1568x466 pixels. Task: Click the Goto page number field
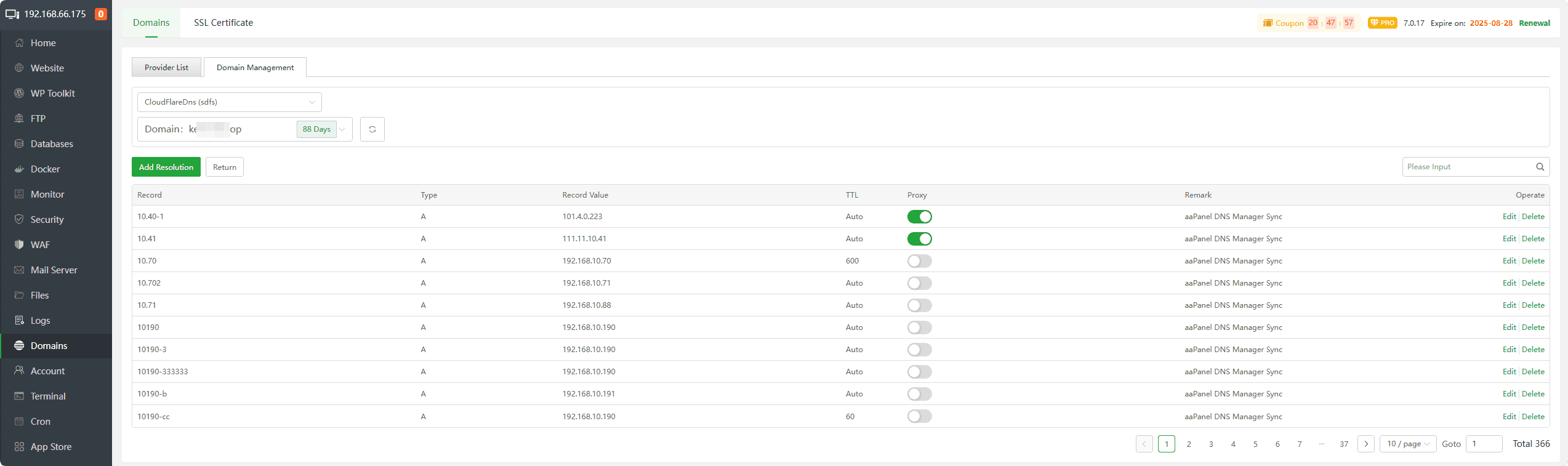(x=1484, y=444)
